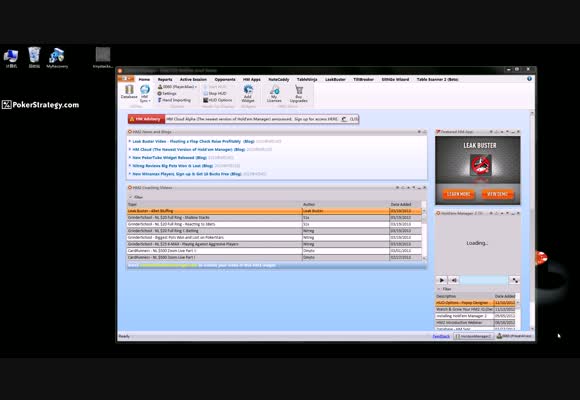Open the SitNGo Wizard tab
Viewport: 580px width, 400px height.
[x=395, y=80]
